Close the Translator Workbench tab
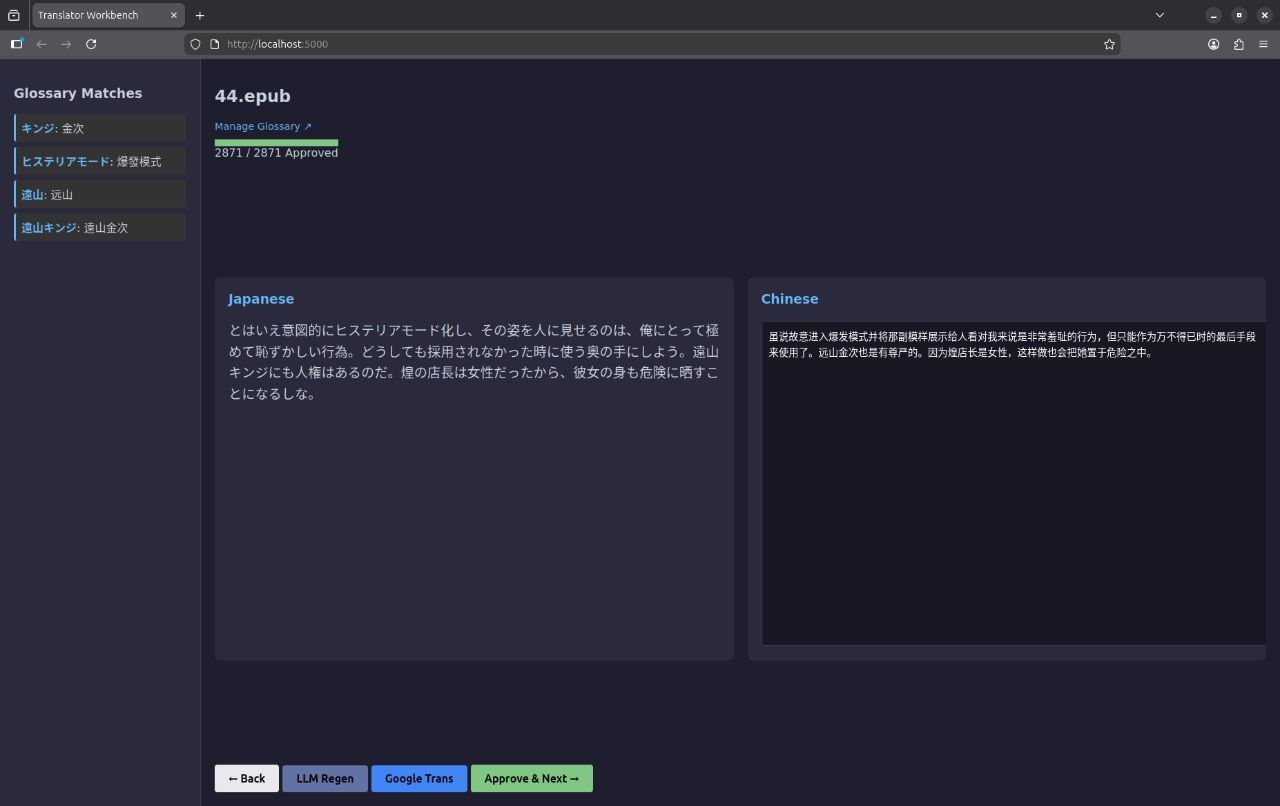1280x806 pixels. (x=173, y=15)
